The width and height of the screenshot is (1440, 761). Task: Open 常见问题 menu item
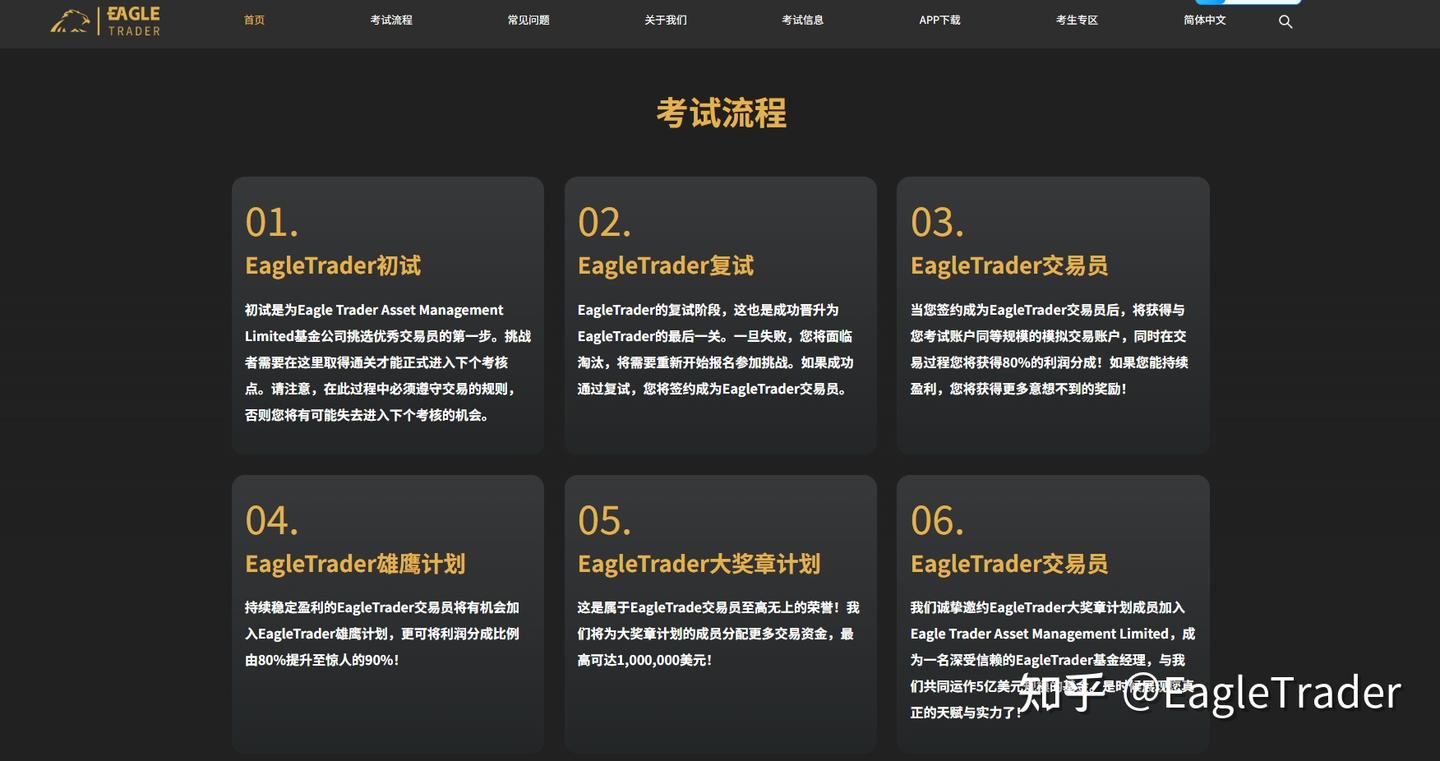click(528, 20)
